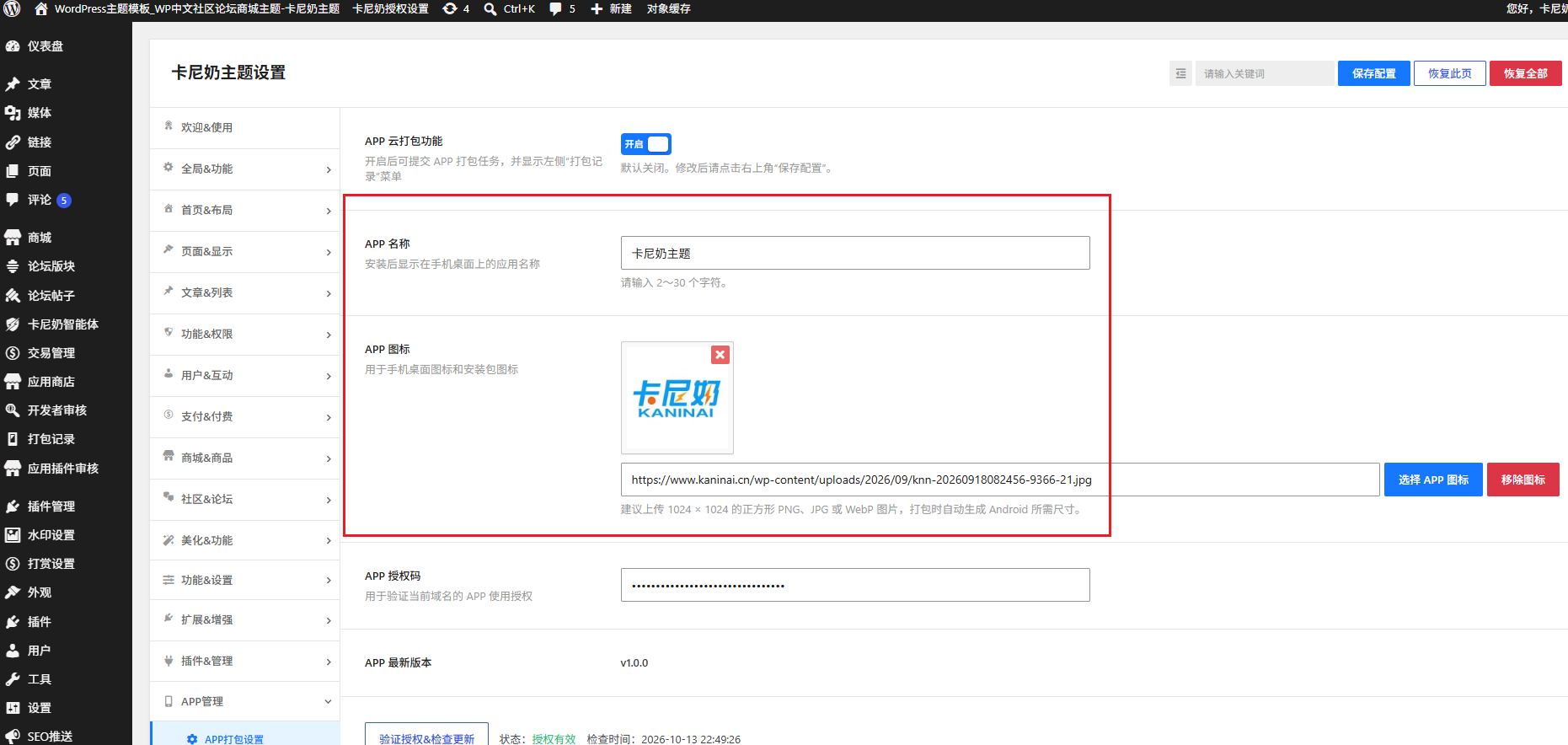Viewport: 1568px width, 745px height.
Task: Click the keyword search input field
Action: point(1265,73)
